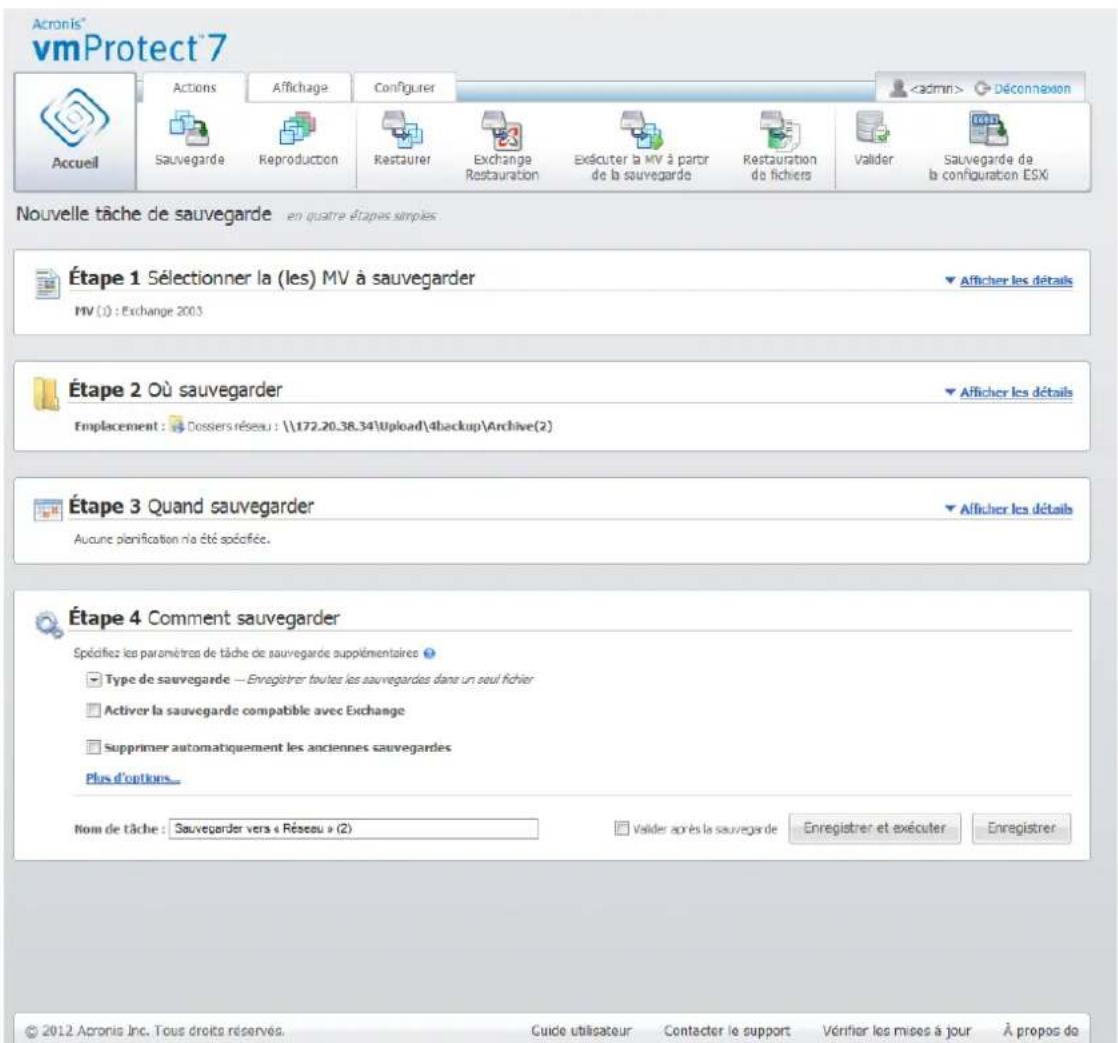This screenshot has height=1043, width=1118.
Task: Click the network folder icon next to Dossiers réseau
Action: click(177, 426)
